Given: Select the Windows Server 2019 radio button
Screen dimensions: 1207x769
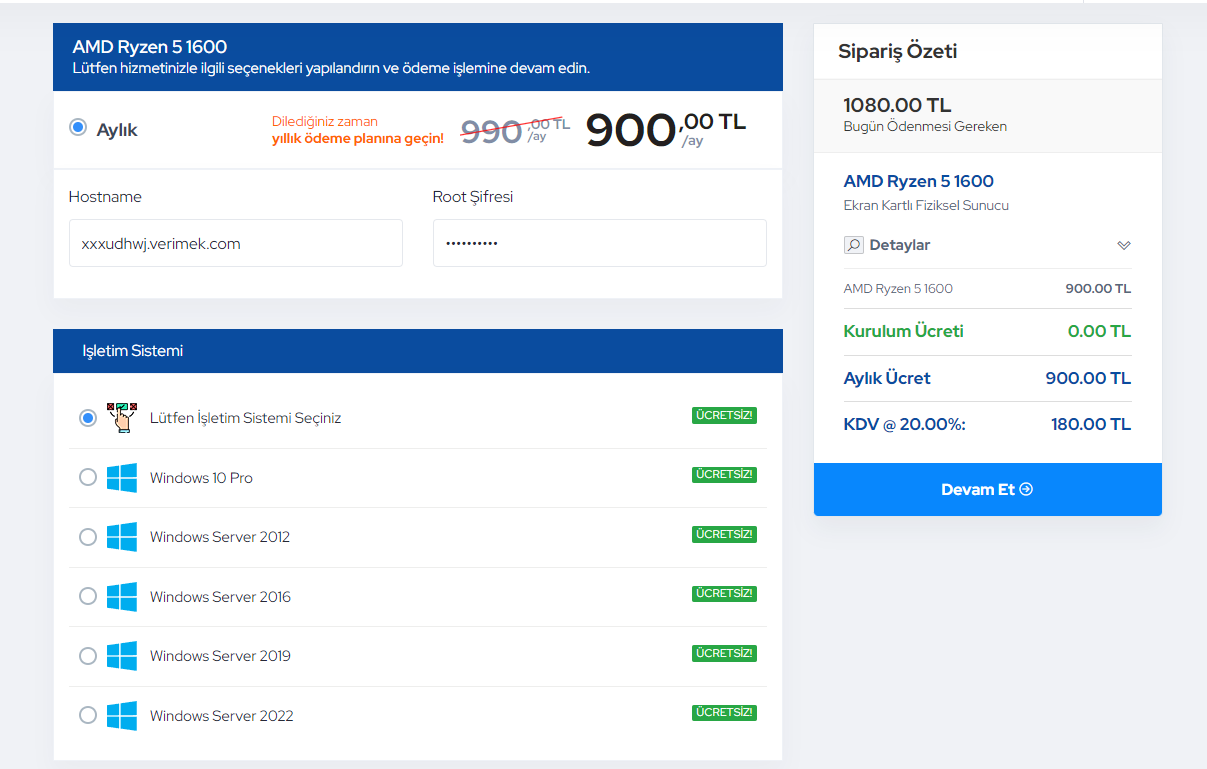Looking at the screenshot, I should tap(88, 656).
